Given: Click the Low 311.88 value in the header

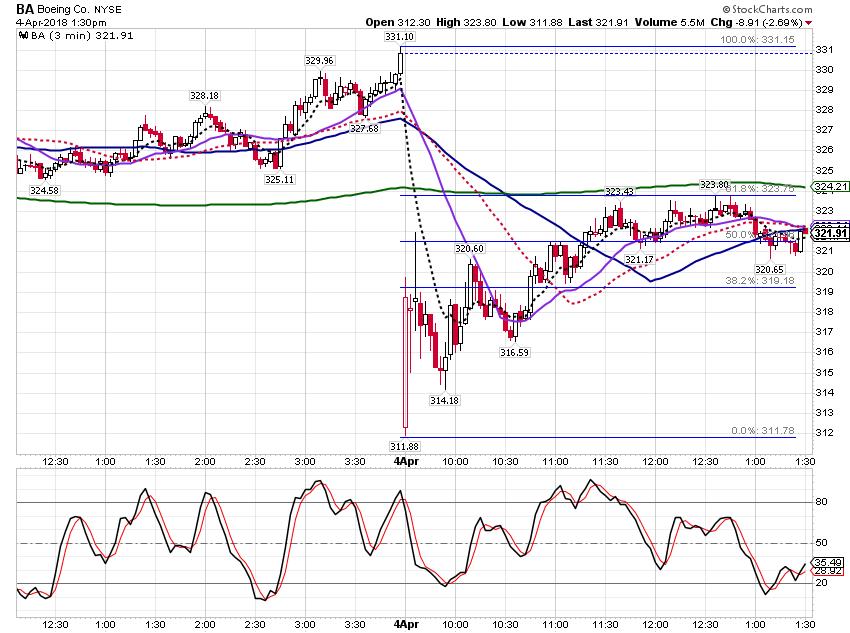Looking at the screenshot, I should pos(532,22).
